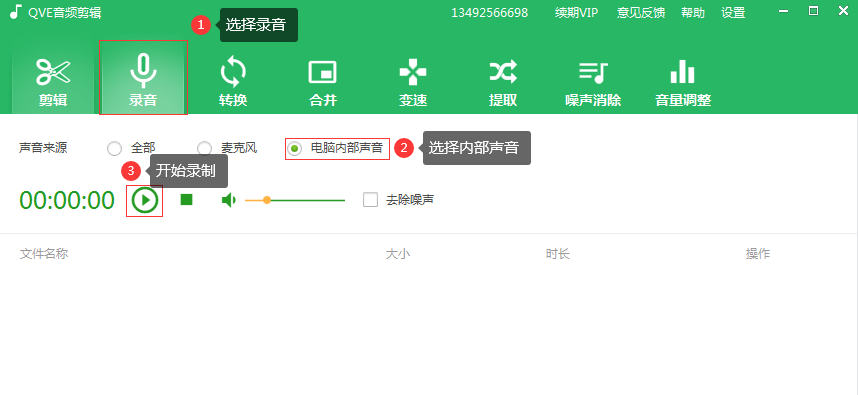This screenshot has width=858, height=395.
Task: Select the 录音 microphone recording tab
Action: [143, 78]
